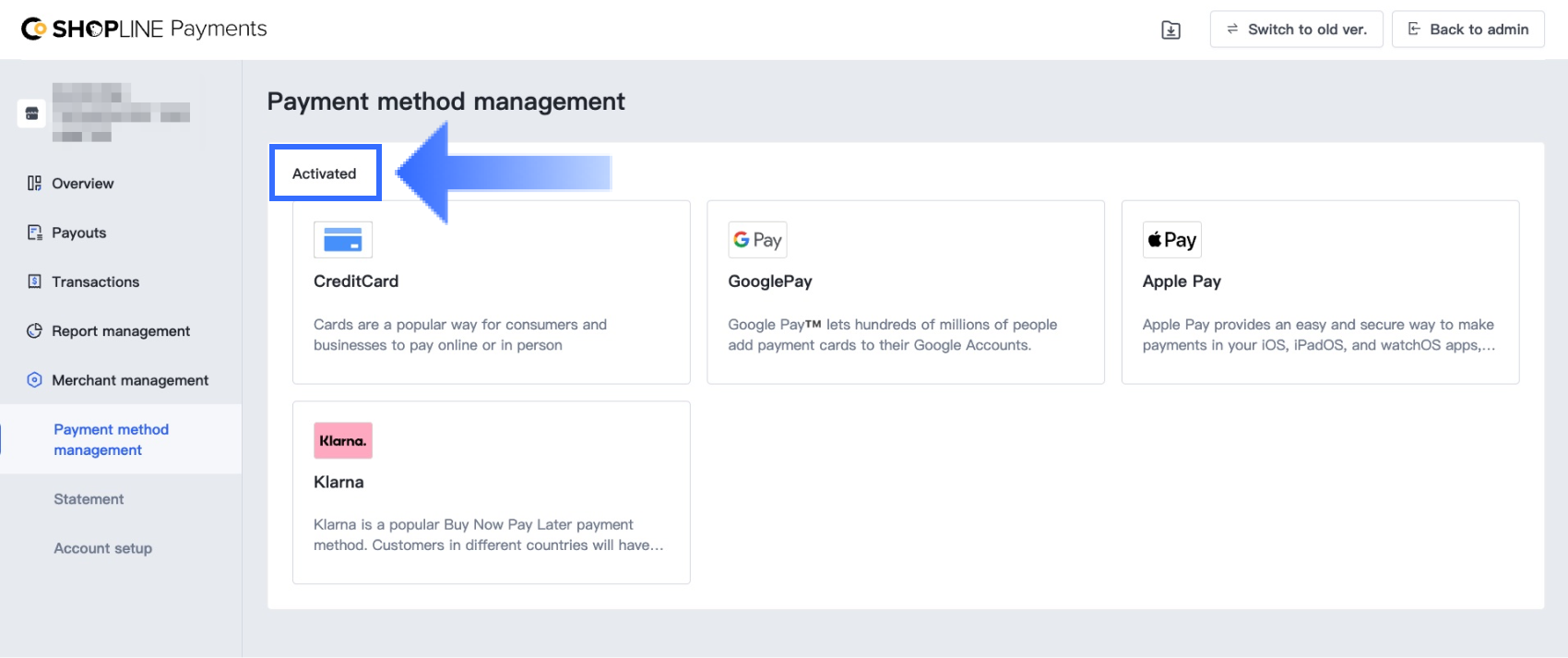This screenshot has width=1568, height=658.
Task: Click the Payment method management heading
Action: 446,102
